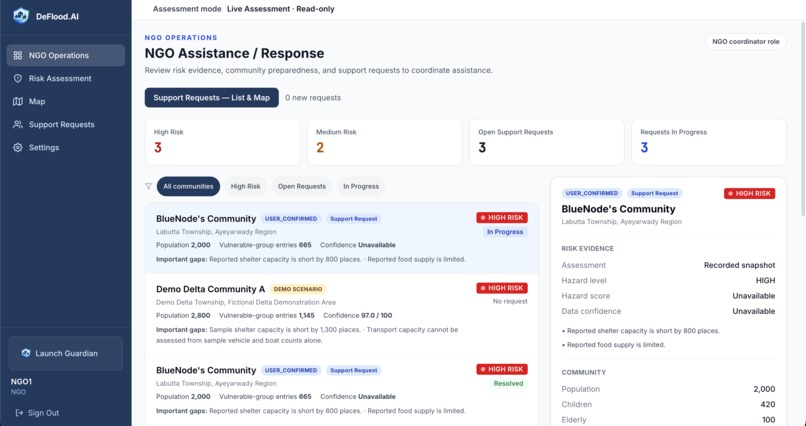Open Support Requests in the sidebar
Screen dimensions: 806x426
[66, 124]
